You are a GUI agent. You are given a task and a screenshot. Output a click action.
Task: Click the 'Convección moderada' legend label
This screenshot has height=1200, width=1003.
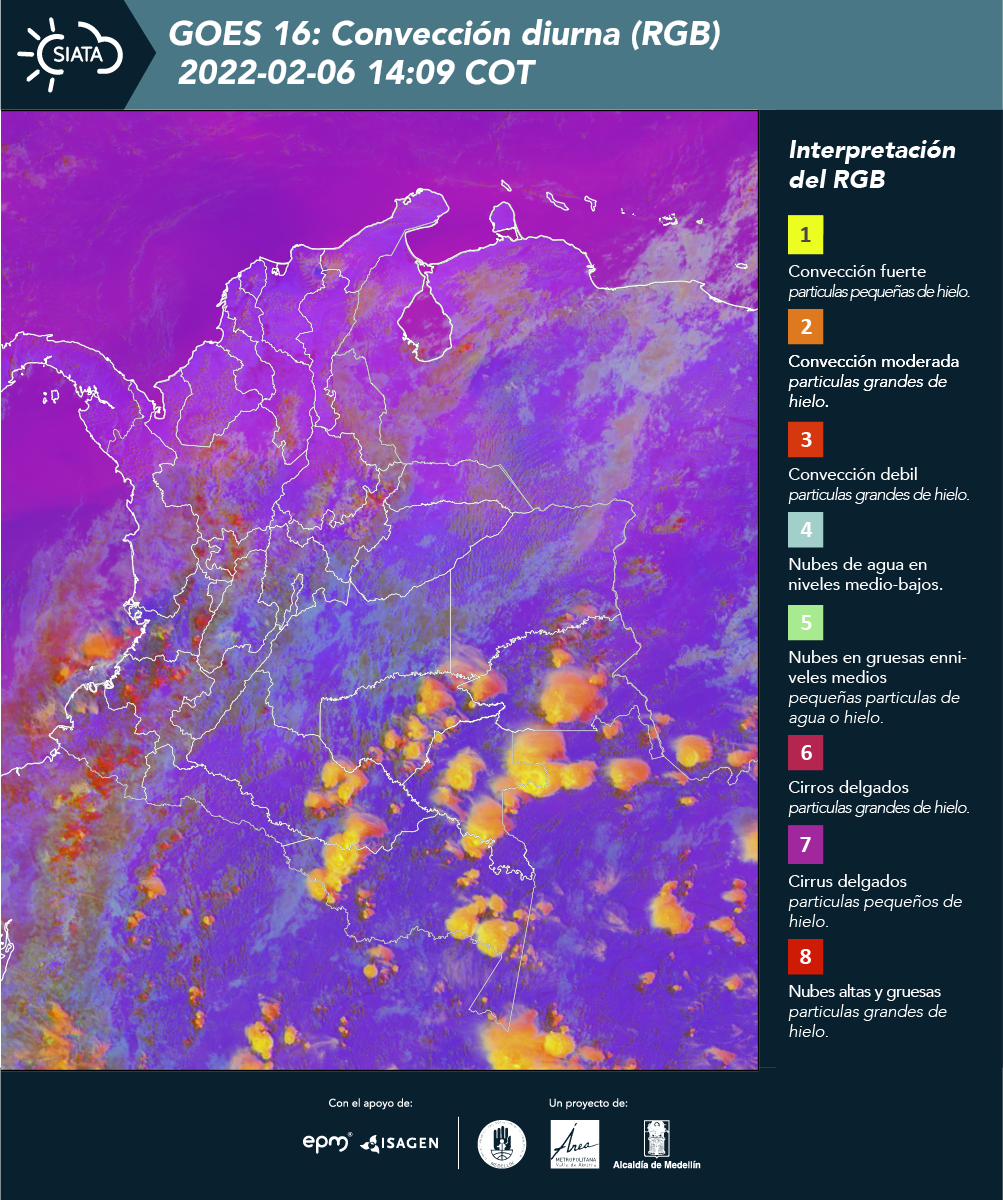pyautogui.click(x=874, y=361)
